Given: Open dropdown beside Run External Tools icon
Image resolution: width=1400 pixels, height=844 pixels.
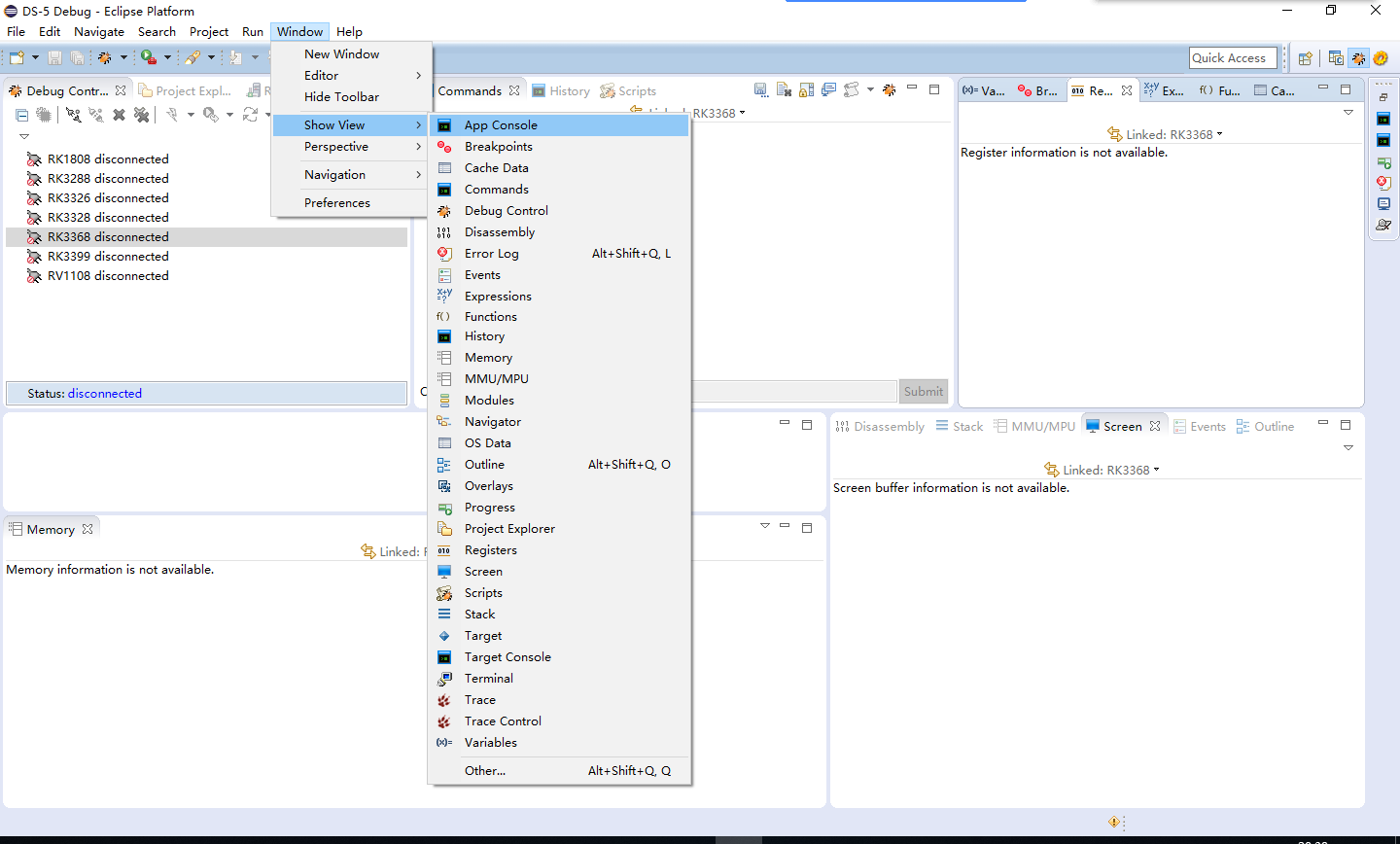Looking at the screenshot, I should pos(167,58).
